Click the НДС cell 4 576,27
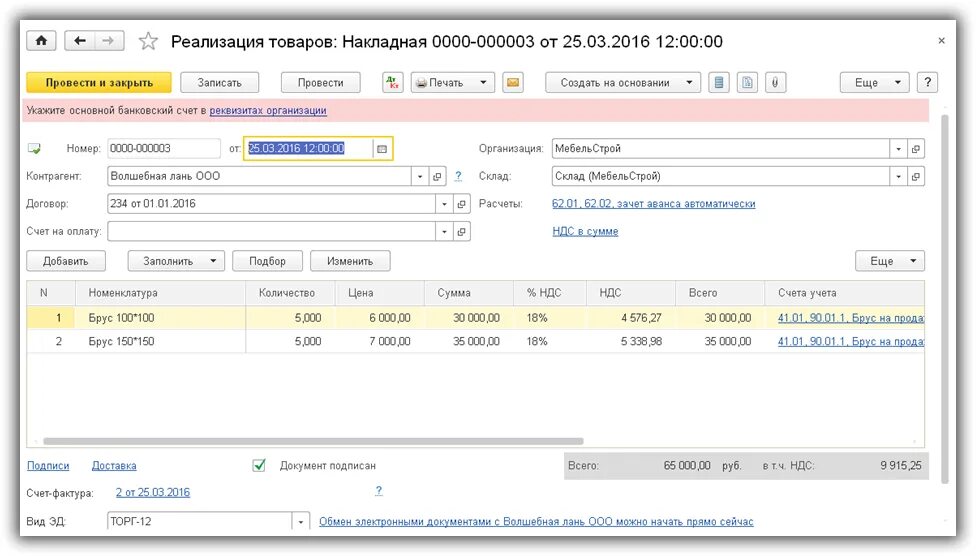 631,318
